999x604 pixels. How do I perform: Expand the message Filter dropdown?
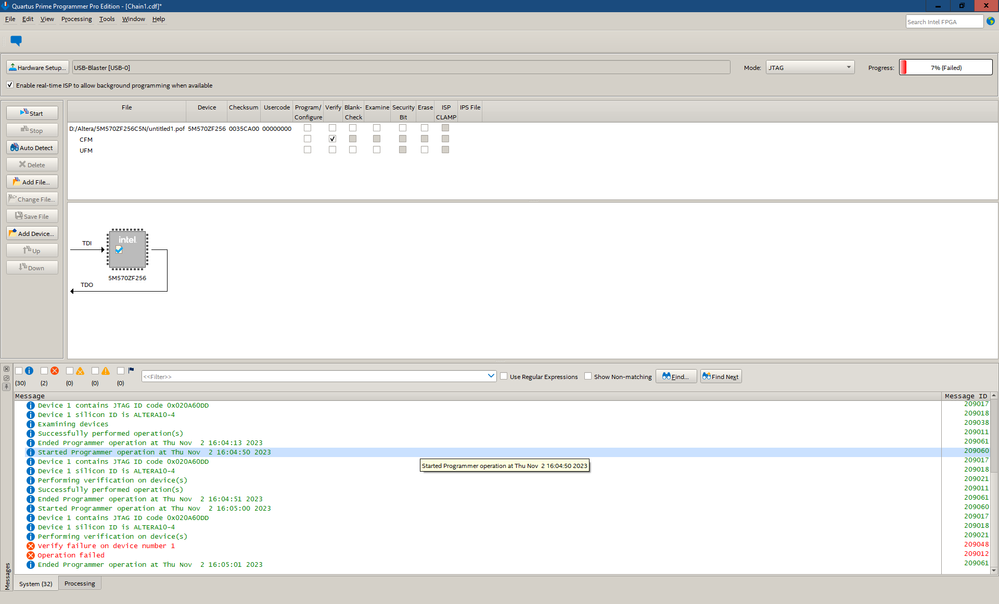click(x=491, y=376)
